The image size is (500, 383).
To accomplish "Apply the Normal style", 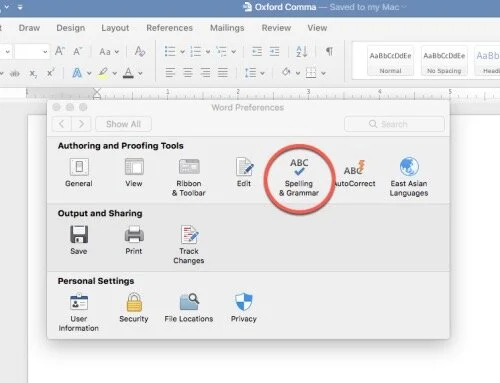I will tap(390, 61).
